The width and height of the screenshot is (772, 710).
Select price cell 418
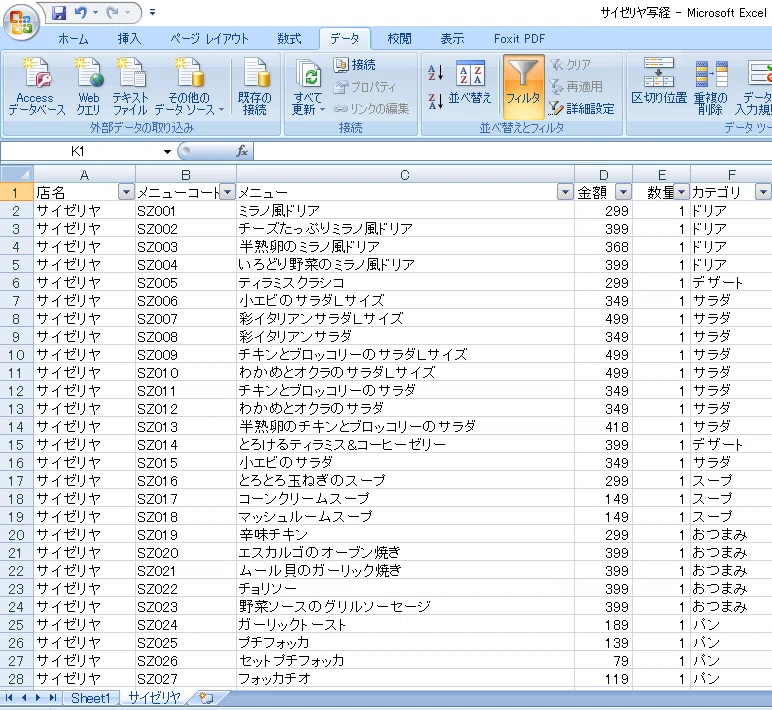[603, 426]
